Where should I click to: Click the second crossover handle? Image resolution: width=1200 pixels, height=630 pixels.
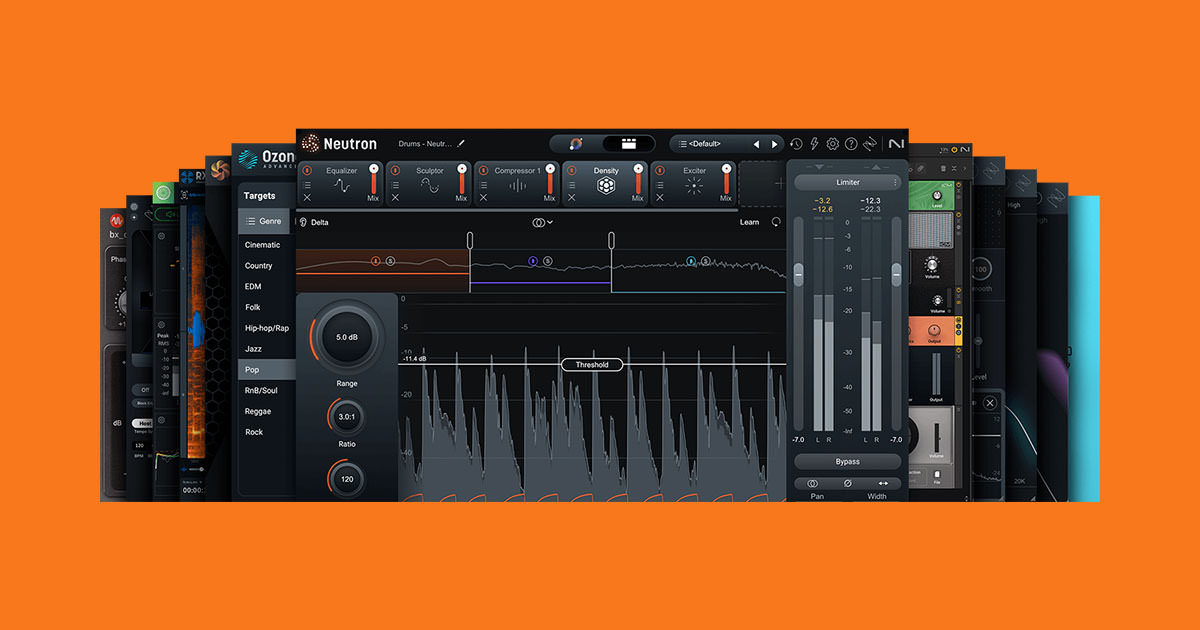[x=611, y=241]
